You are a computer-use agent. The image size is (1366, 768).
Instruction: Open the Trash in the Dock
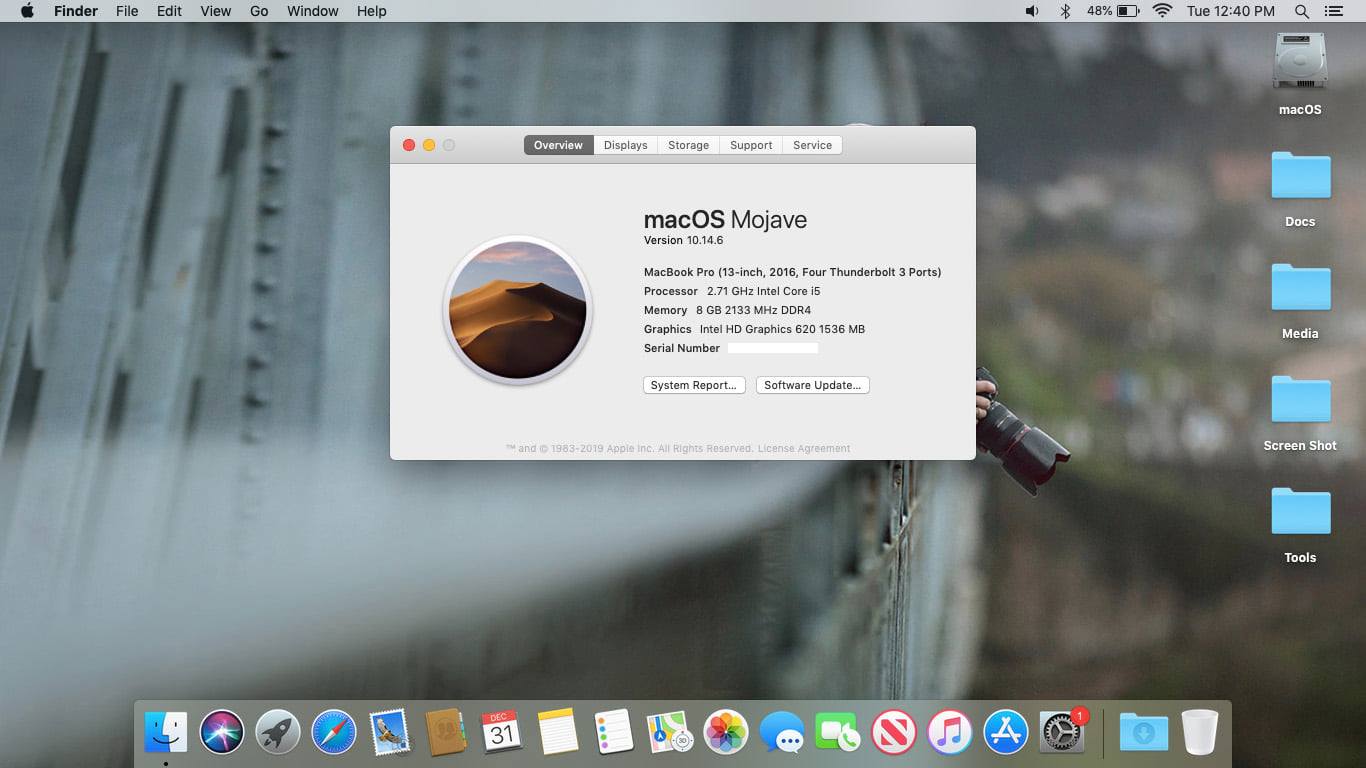pos(1199,732)
